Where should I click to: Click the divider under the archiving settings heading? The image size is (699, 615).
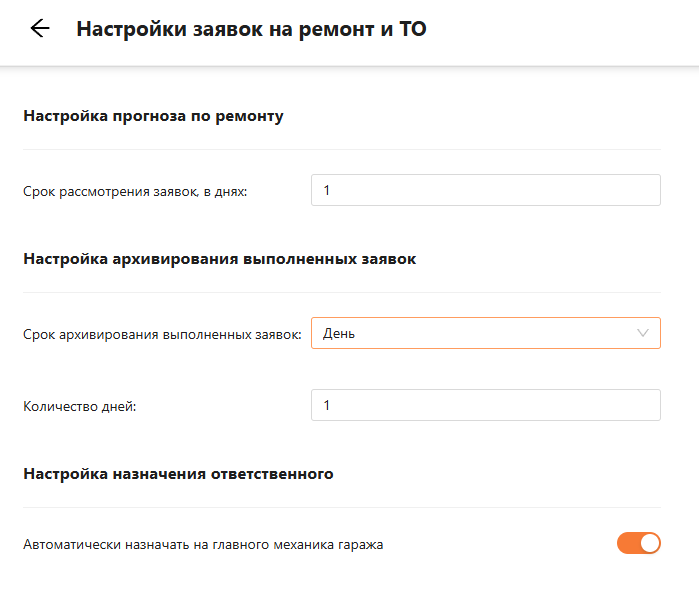pos(341,293)
